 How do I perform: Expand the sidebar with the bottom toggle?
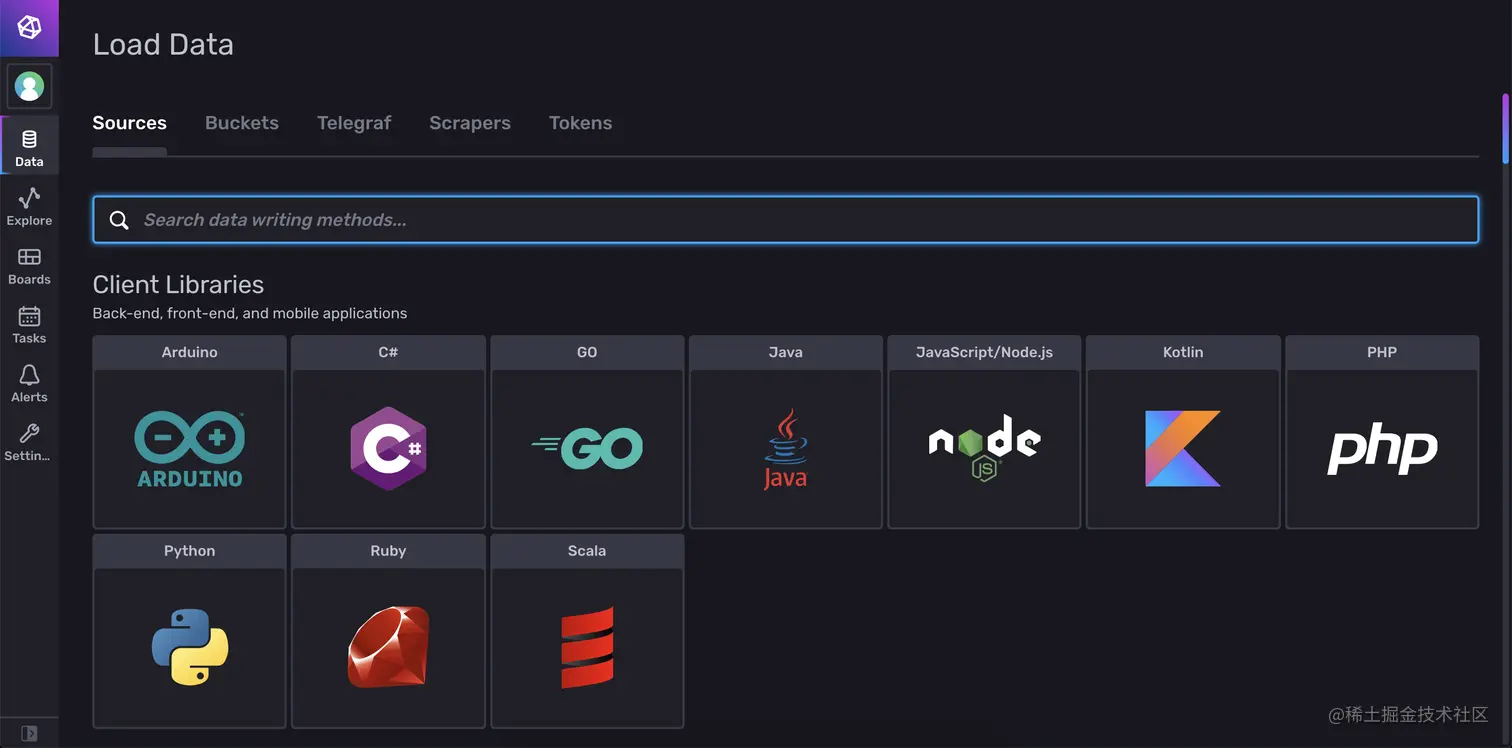pyautogui.click(x=29, y=733)
